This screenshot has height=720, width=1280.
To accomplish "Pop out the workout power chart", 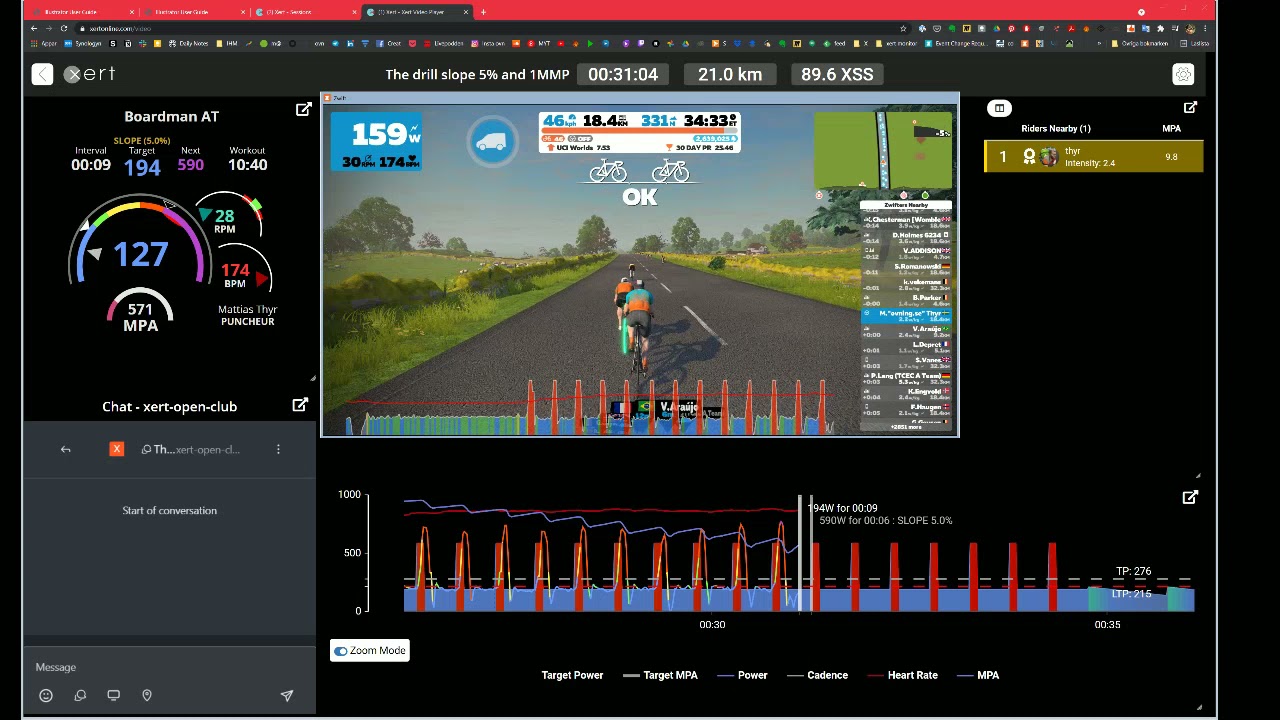I will [1190, 497].
